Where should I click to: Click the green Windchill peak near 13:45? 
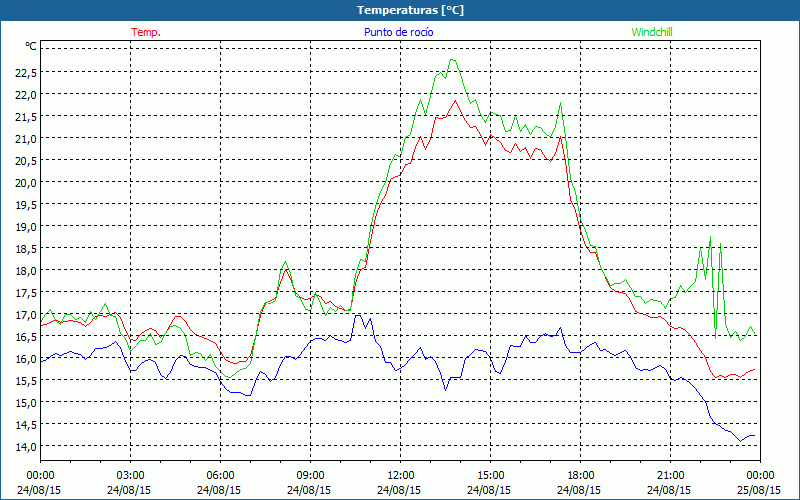coord(453,60)
